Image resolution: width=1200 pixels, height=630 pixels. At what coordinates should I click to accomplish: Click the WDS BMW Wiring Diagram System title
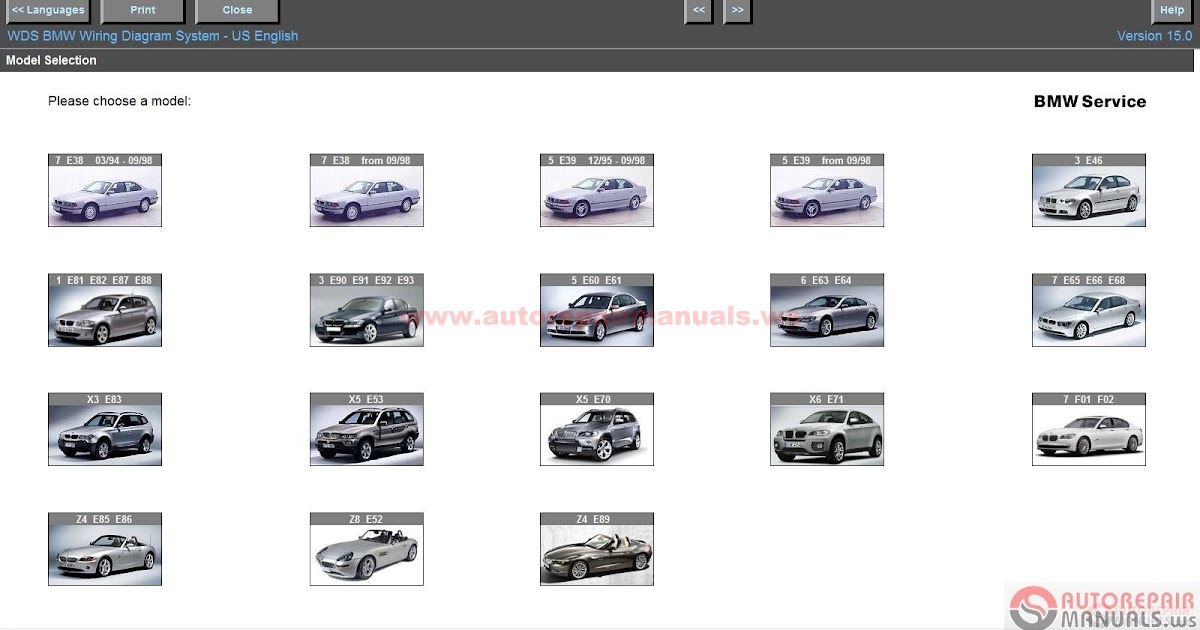(153, 36)
